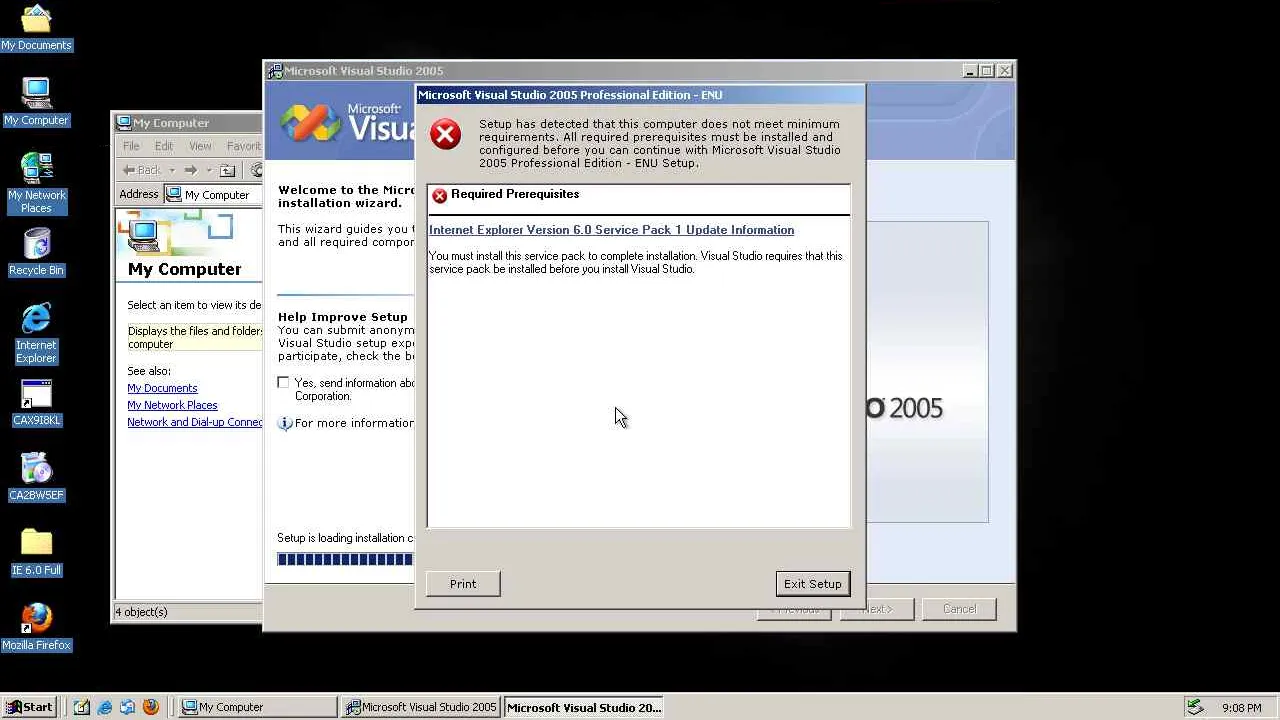
Task: Open the View menu in My Computer
Action: point(200,146)
